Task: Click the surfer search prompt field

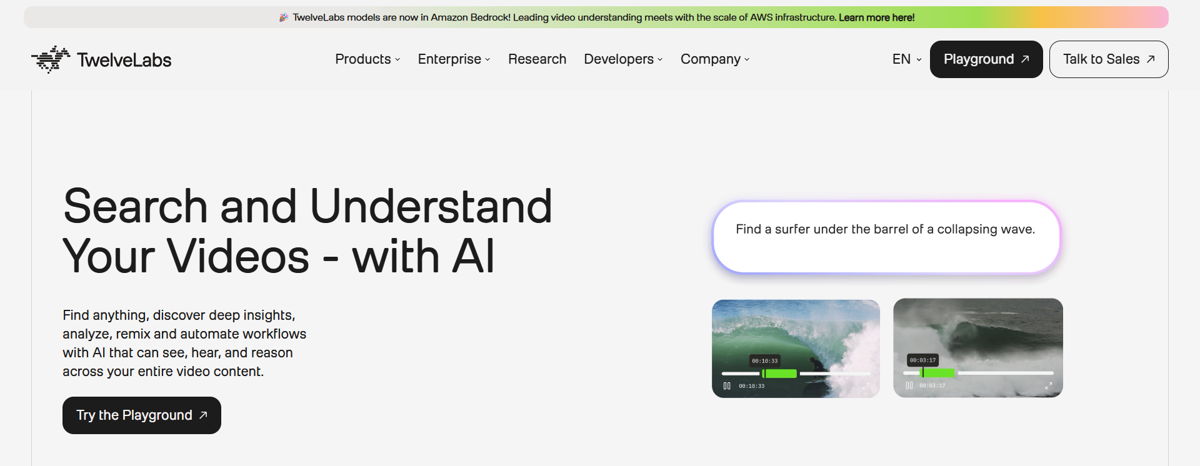Action: (x=886, y=237)
